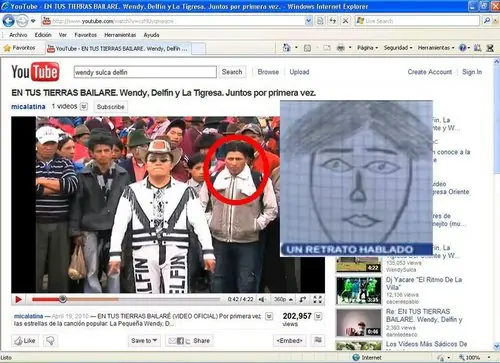
Task: Expand the 1 videos dropdown arrow
Action: click(84, 107)
